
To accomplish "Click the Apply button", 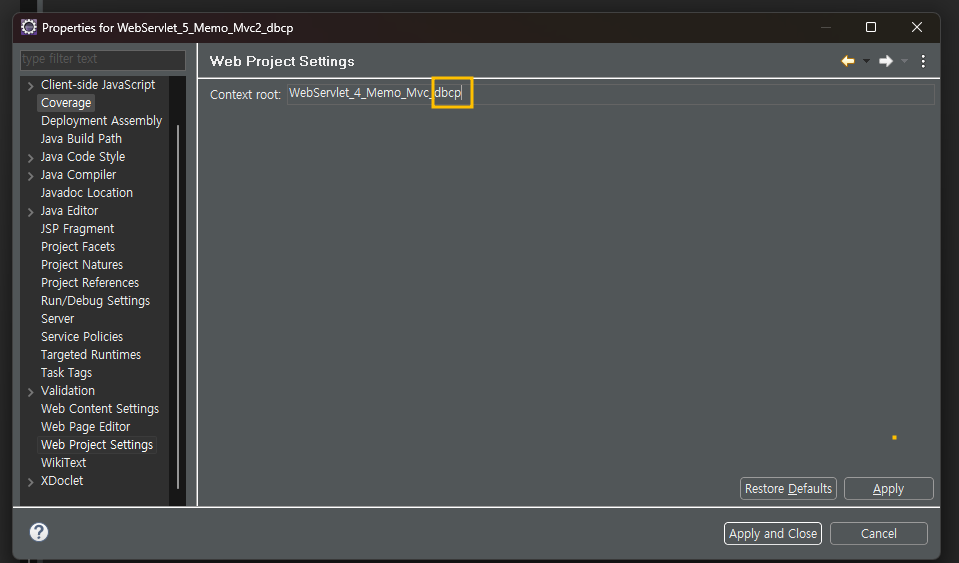I will point(889,488).
